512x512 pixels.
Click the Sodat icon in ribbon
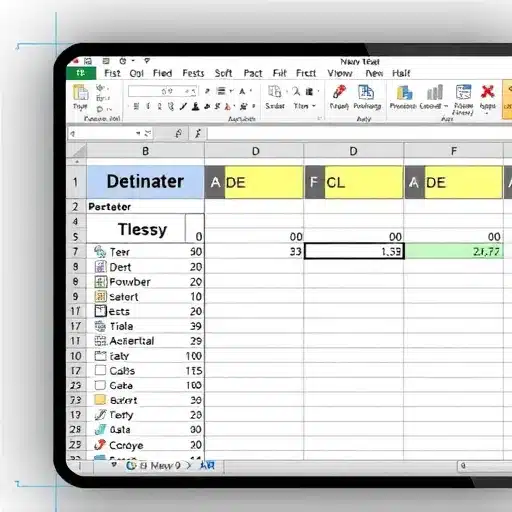[275, 92]
